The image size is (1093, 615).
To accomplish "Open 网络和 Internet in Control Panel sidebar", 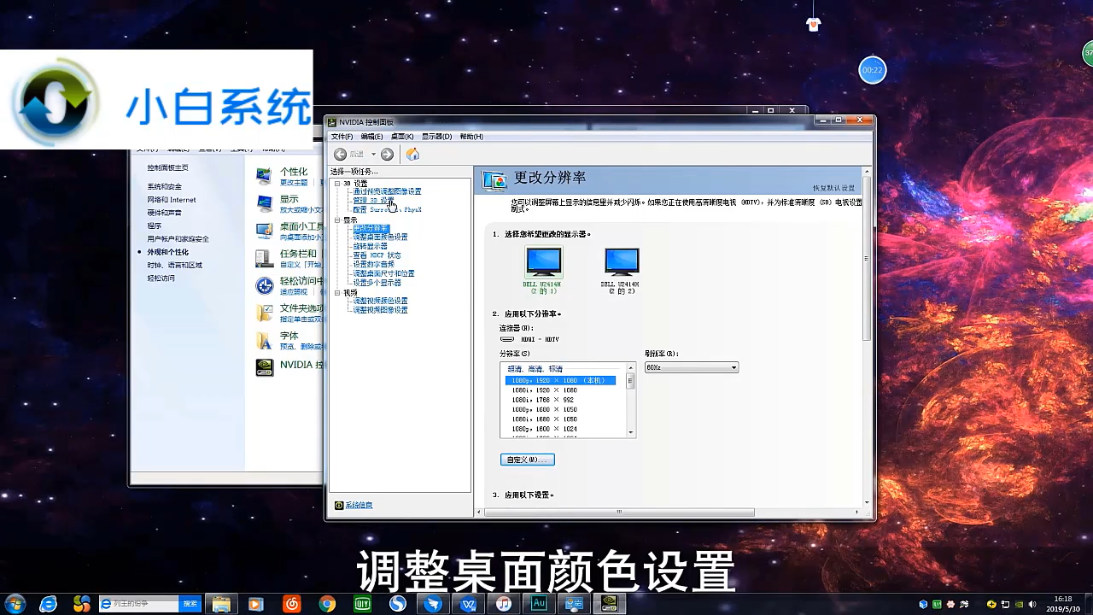I will pos(171,200).
